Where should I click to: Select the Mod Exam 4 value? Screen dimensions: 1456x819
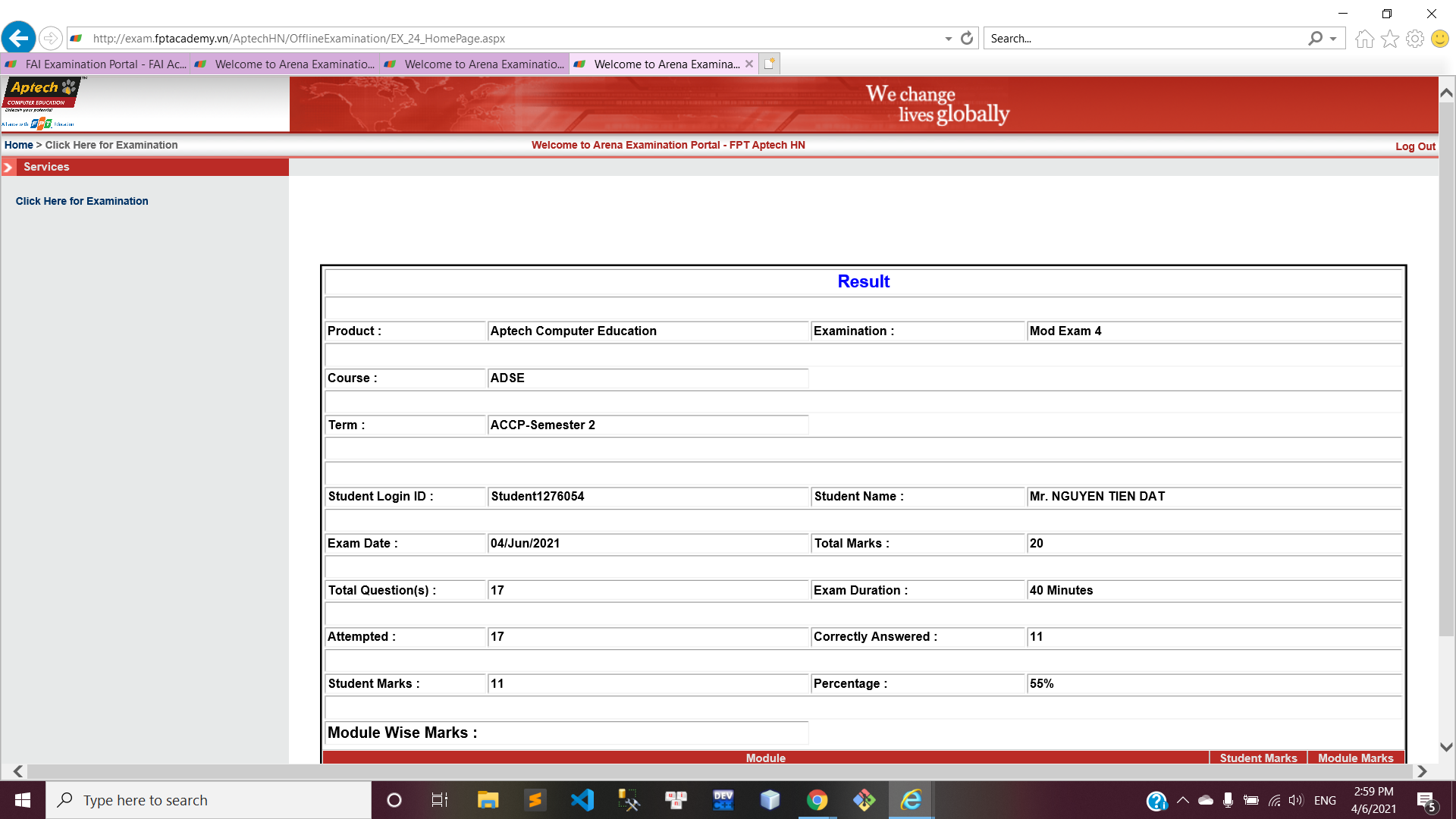(1065, 331)
